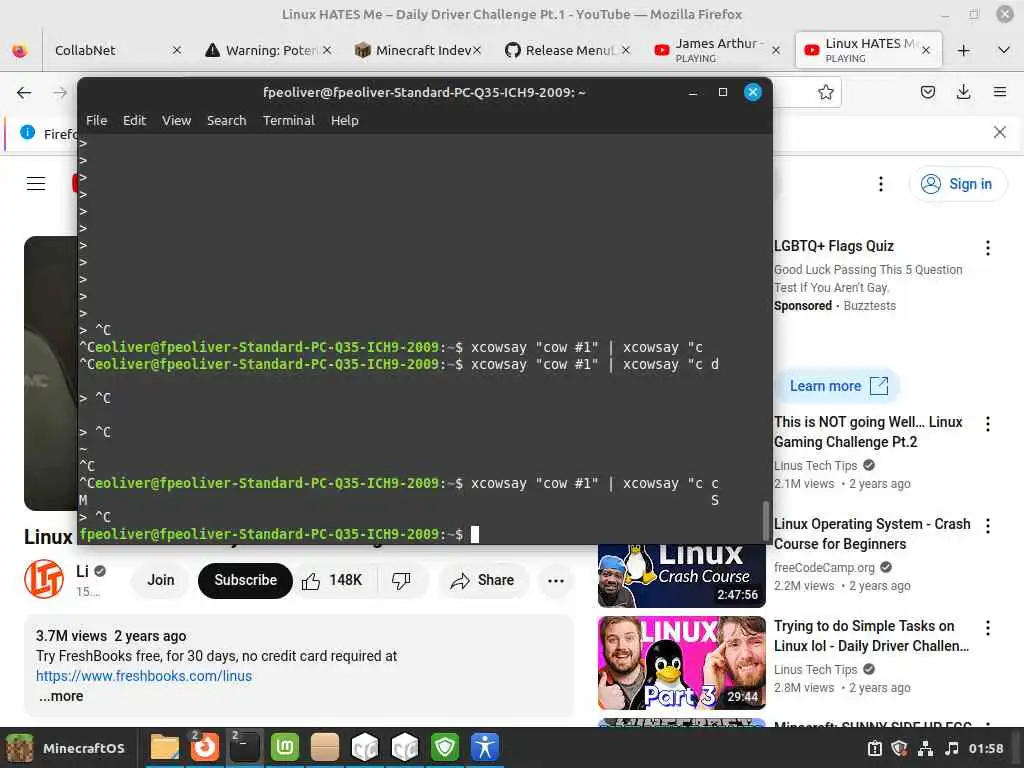Open the Firefox hamburger application menu
This screenshot has height=768, width=1024.
pos(999,92)
